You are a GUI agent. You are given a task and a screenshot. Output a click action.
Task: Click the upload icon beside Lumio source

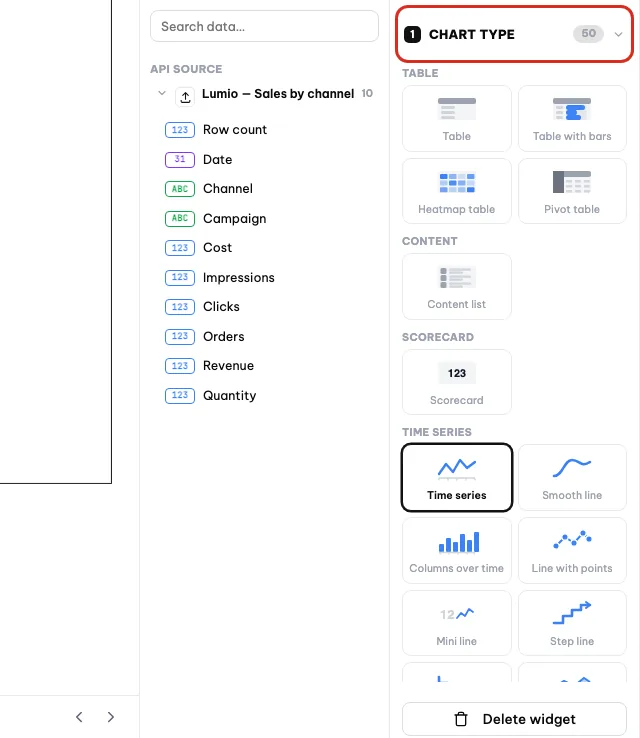(x=185, y=97)
